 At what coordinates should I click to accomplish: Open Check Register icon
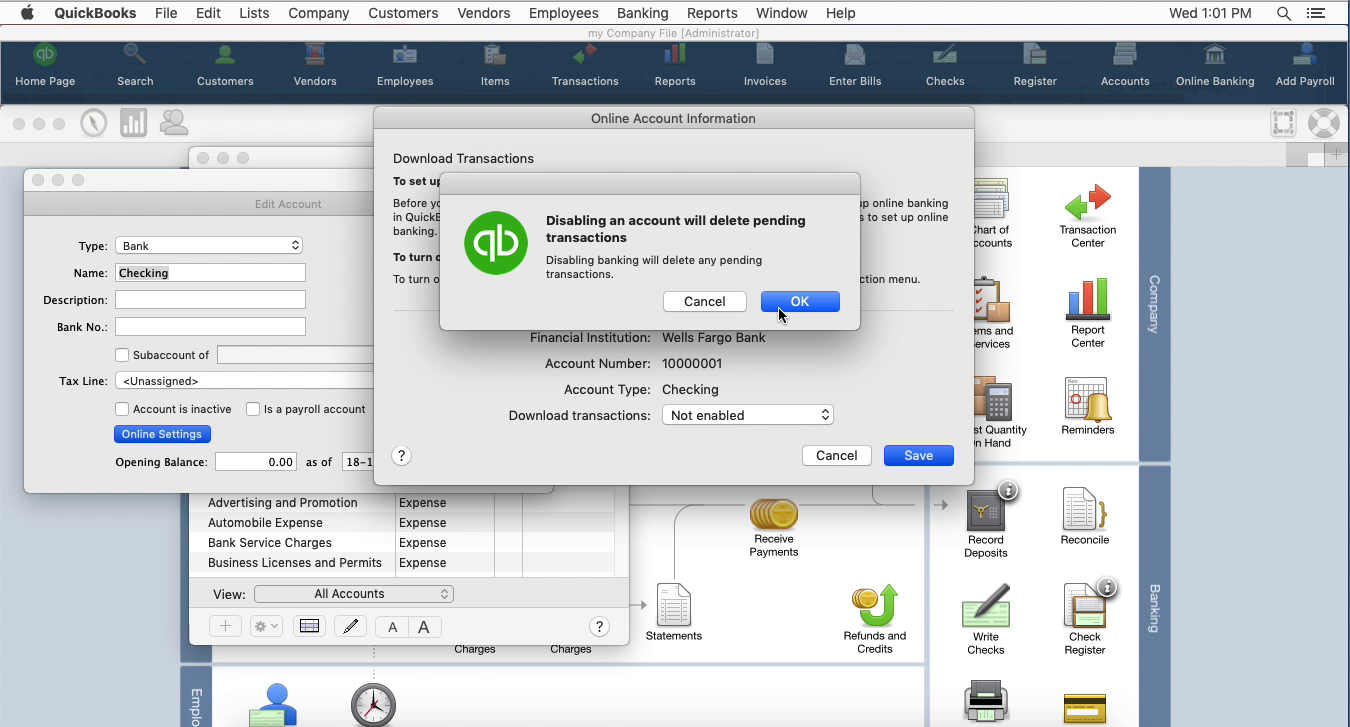[1085, 620]
